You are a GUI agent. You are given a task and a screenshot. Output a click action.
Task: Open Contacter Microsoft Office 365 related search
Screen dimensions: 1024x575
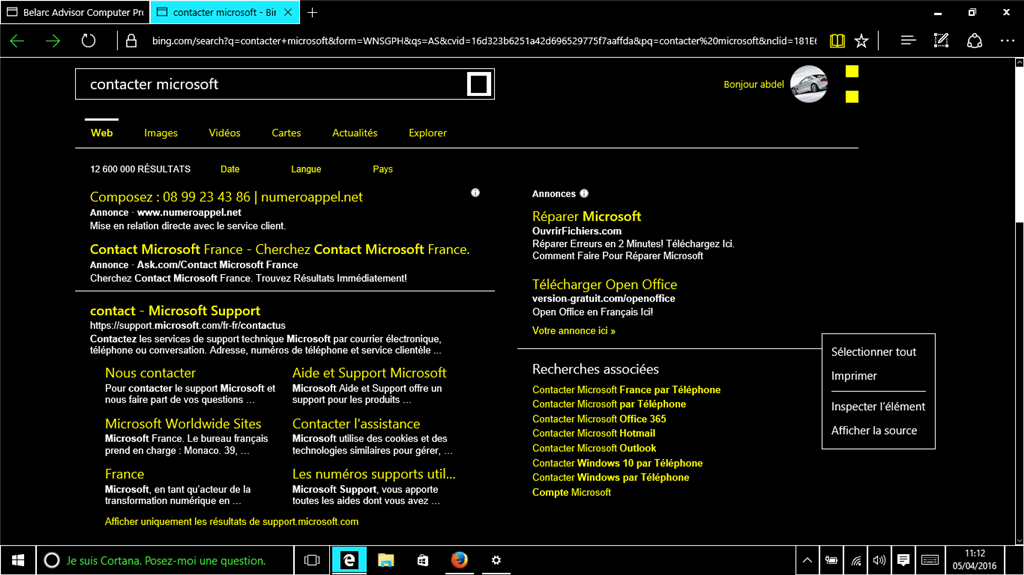[599, 419]
